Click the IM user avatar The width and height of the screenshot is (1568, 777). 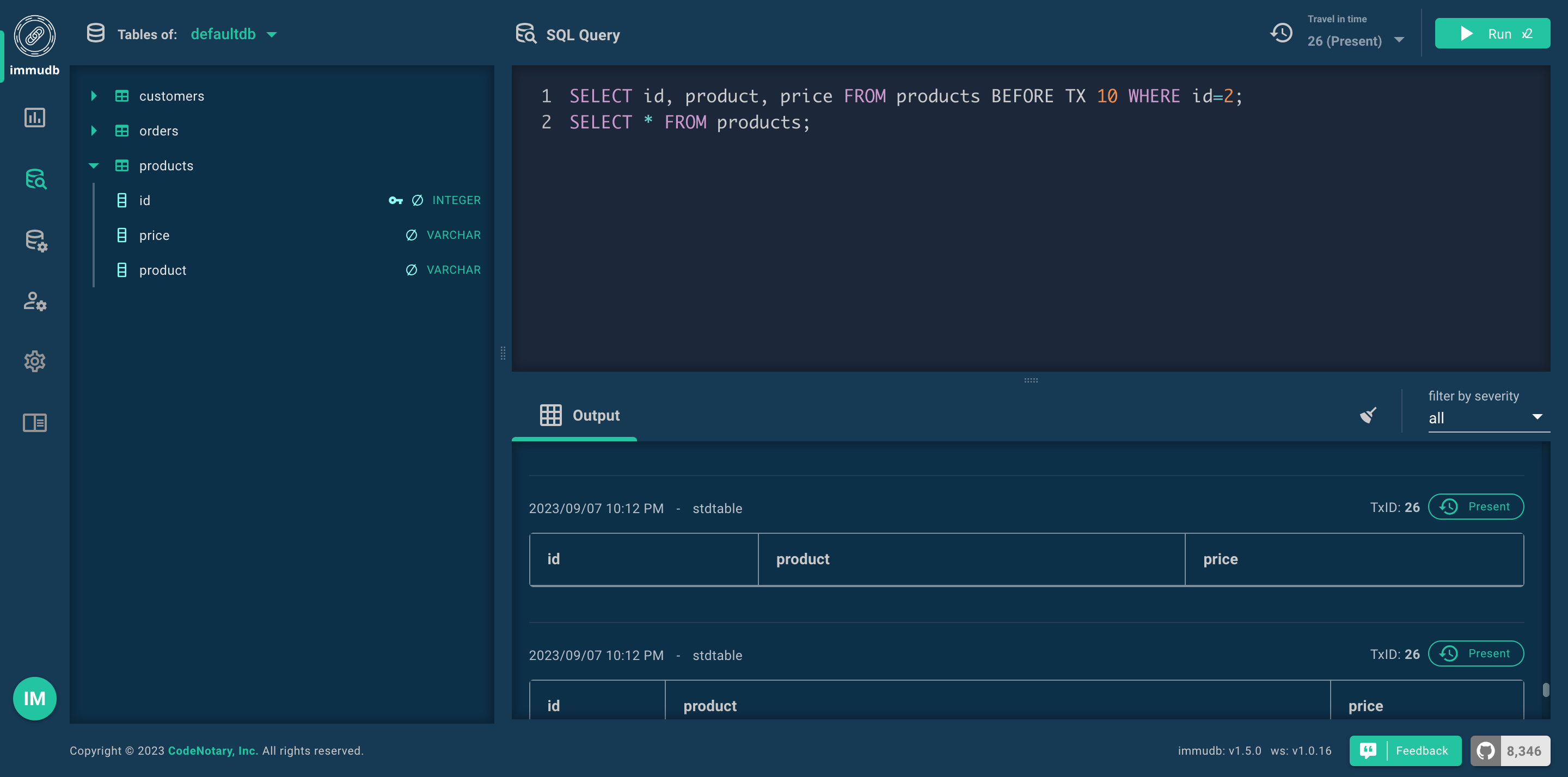pos(35,698)
